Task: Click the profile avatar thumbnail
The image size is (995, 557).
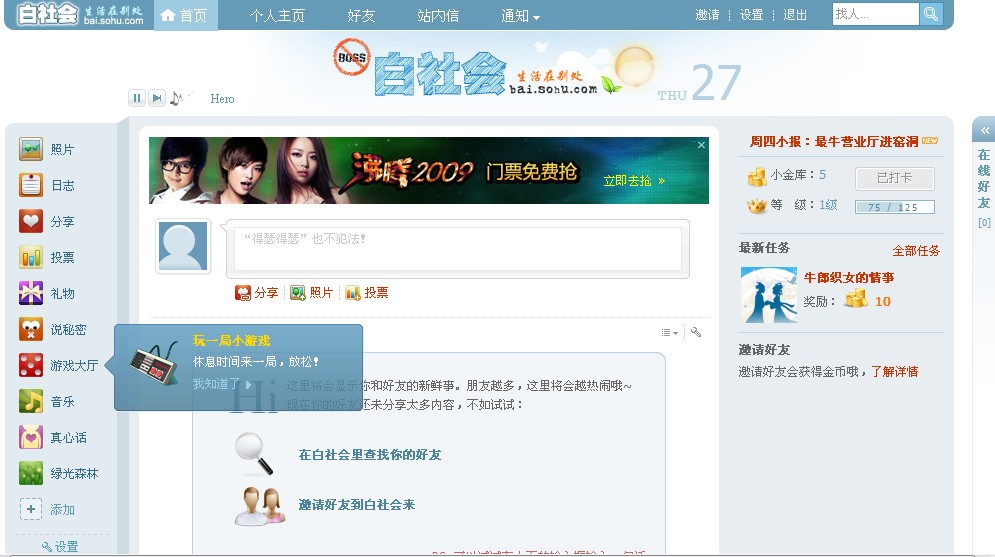Action: [x=183, y=246]
